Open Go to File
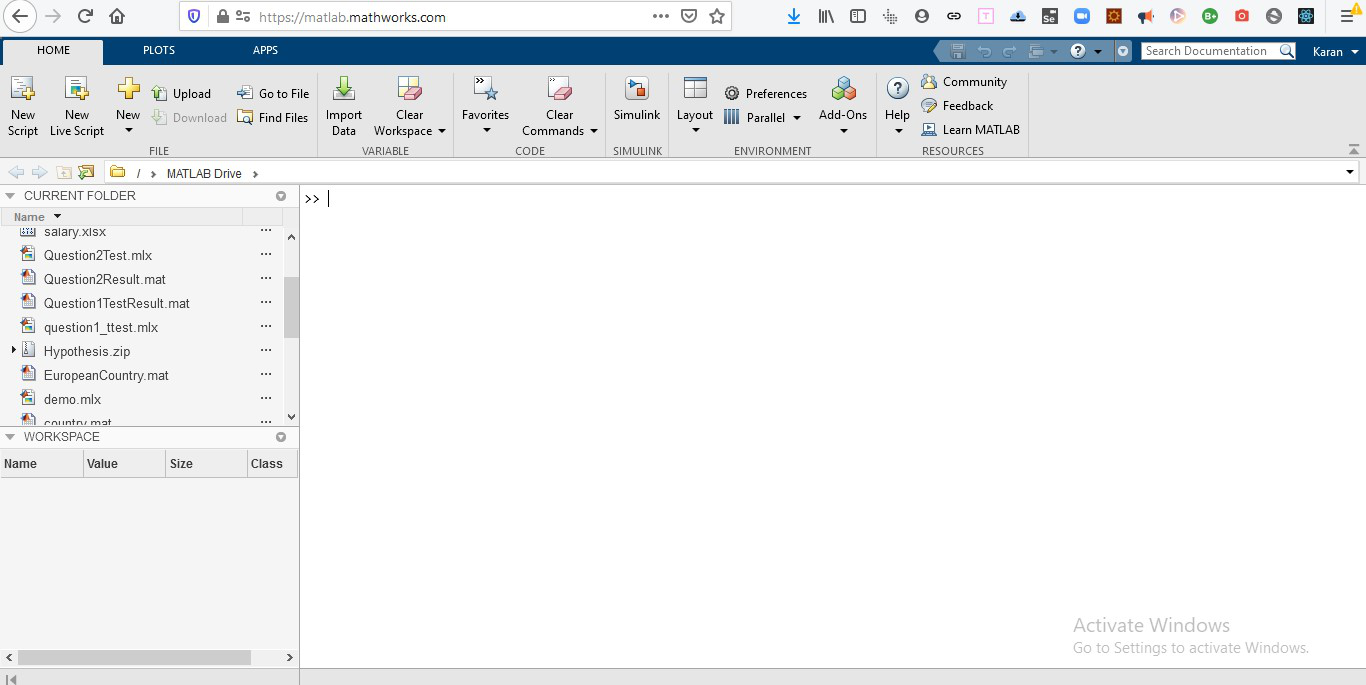 pos(273,93)
